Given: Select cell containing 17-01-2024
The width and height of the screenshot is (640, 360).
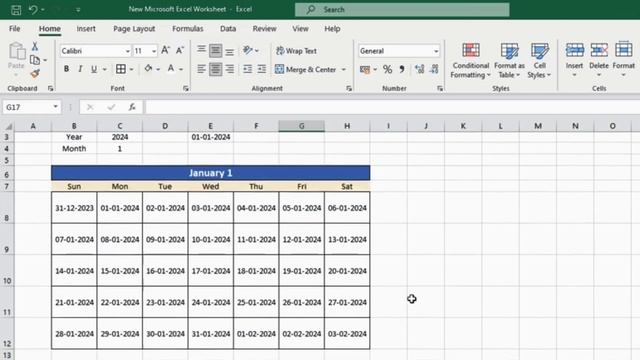Looking at the screenshot, I should tap(211, 271).
